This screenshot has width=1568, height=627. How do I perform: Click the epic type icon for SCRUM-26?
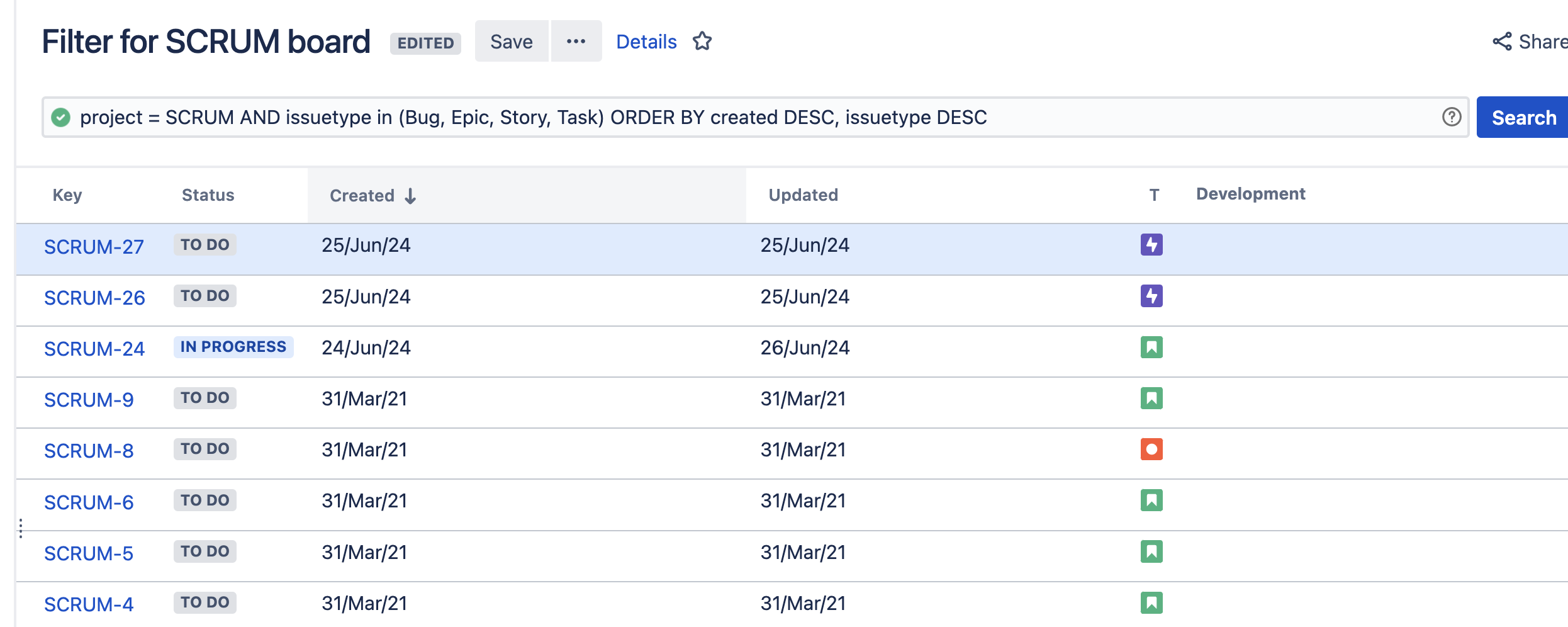pos(1151,296)
